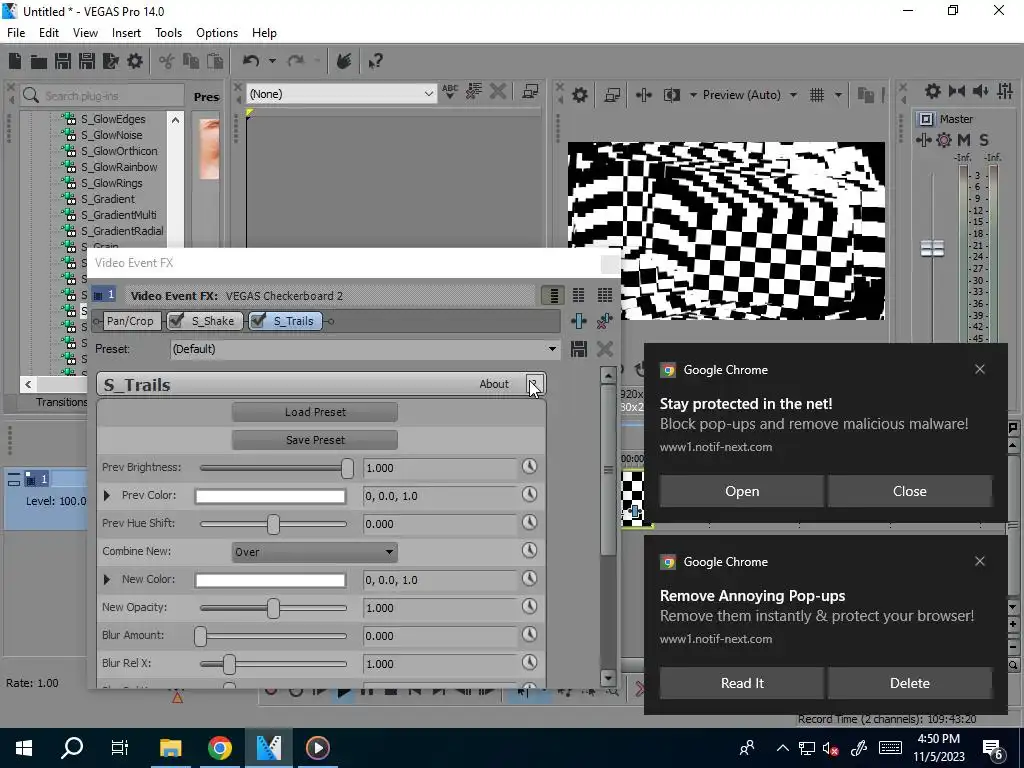Open project properties gear in main toolbar
Screen dimensions: 1024x768
click(x=135, y=61)
